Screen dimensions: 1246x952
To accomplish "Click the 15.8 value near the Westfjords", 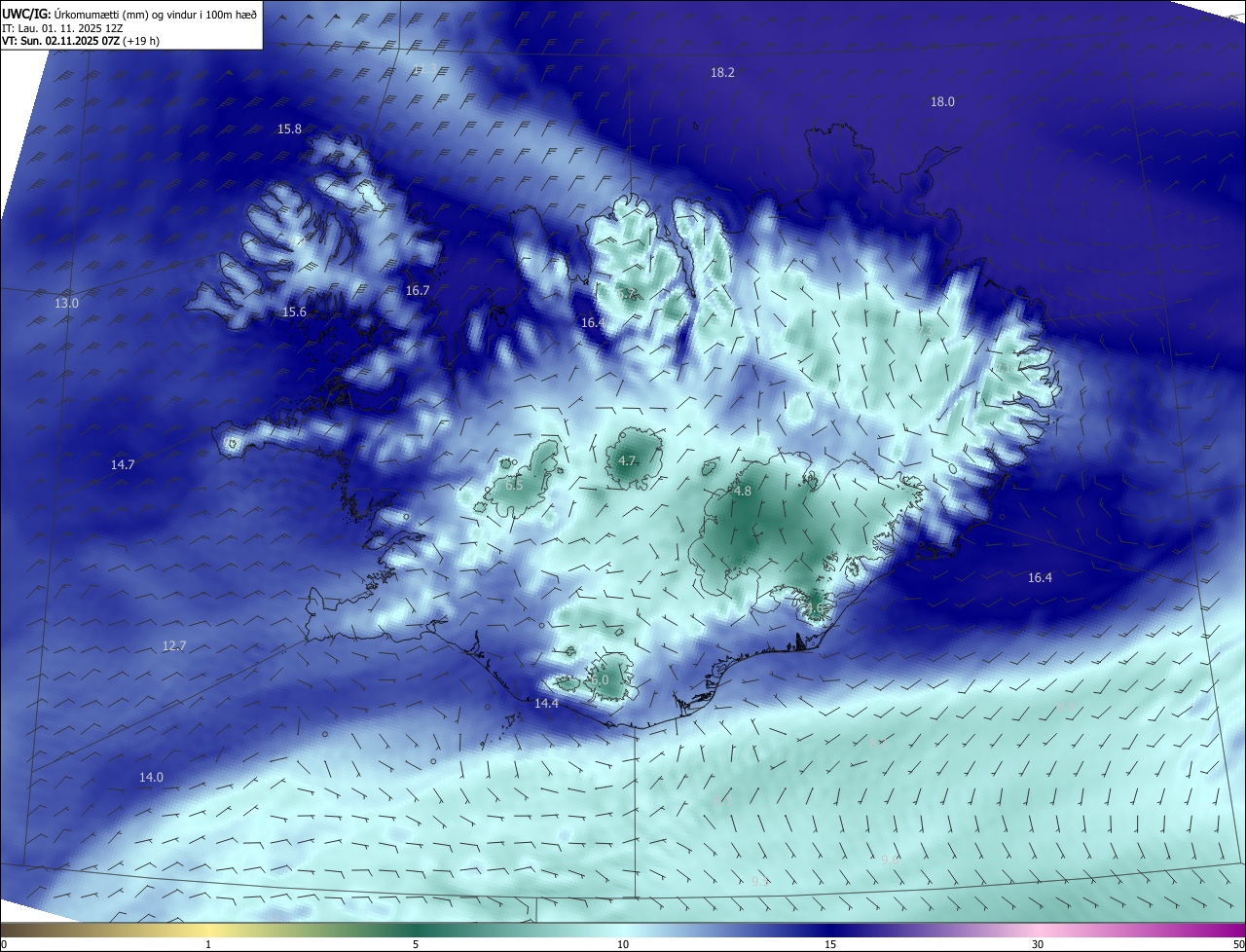I will point(289,129).
